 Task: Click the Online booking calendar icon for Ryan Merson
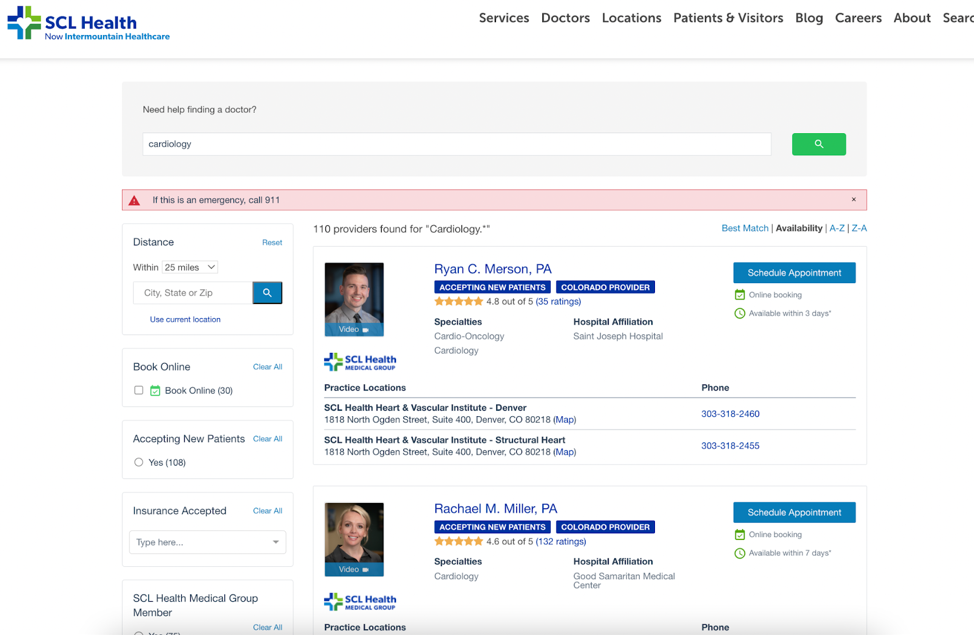click(x=739, y=295)
